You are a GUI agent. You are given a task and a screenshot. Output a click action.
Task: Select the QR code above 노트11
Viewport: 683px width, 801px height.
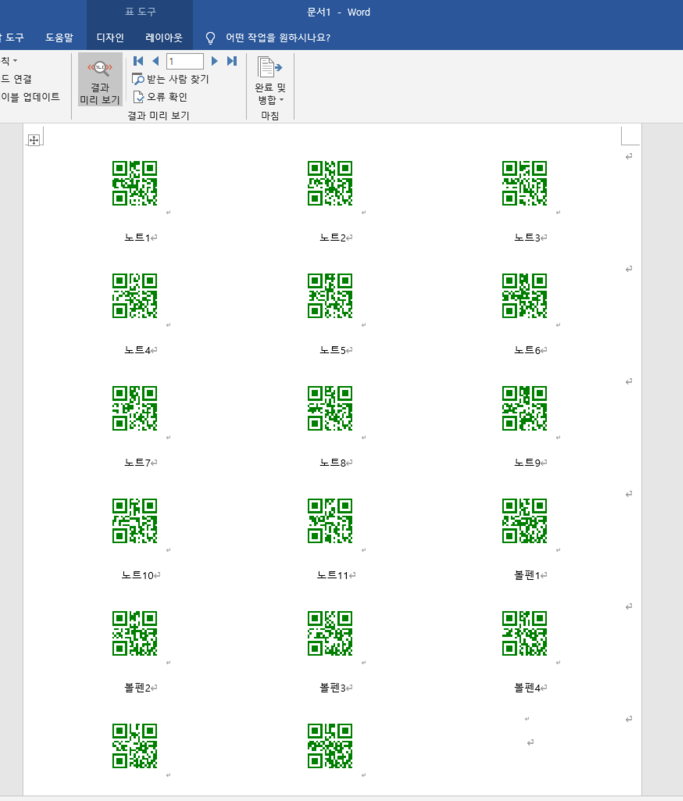click(x=330, y=521)
